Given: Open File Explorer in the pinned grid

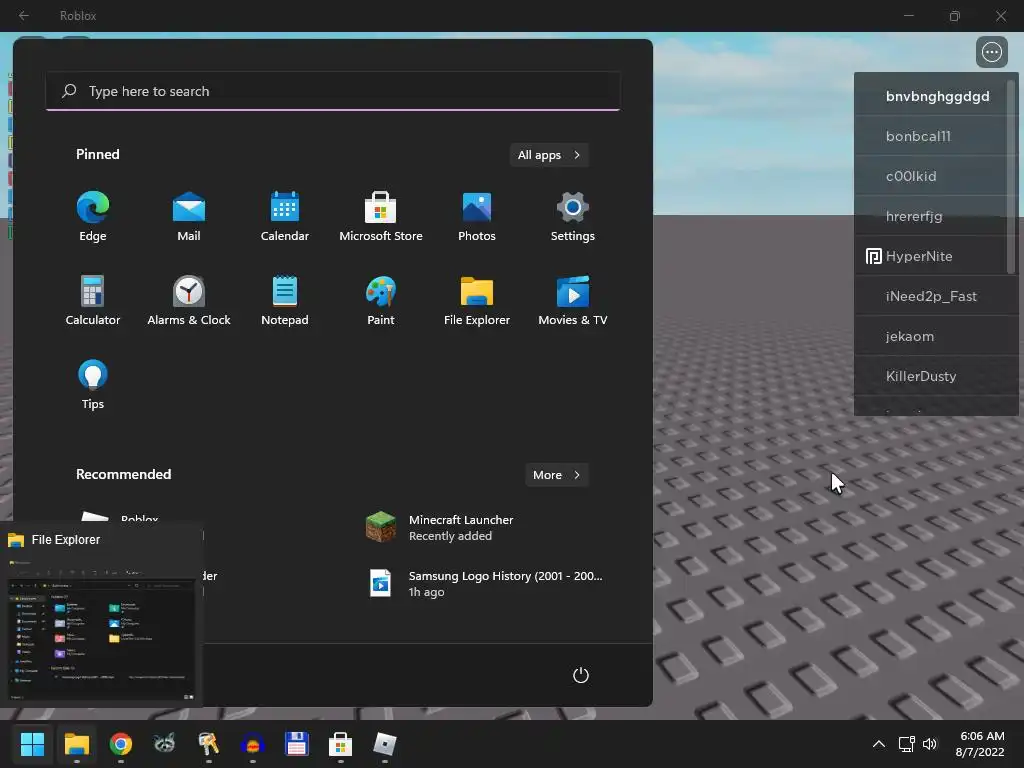Looking at the screenshot, I should click(x=477, y=300).
